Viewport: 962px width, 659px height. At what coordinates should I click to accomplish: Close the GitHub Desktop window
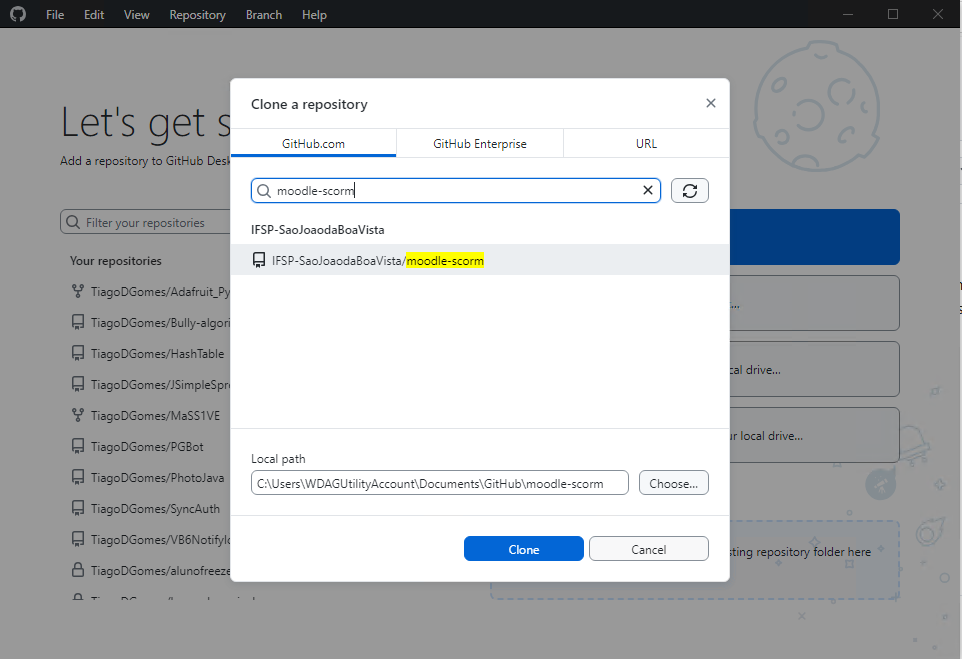(x=938, y=14)
